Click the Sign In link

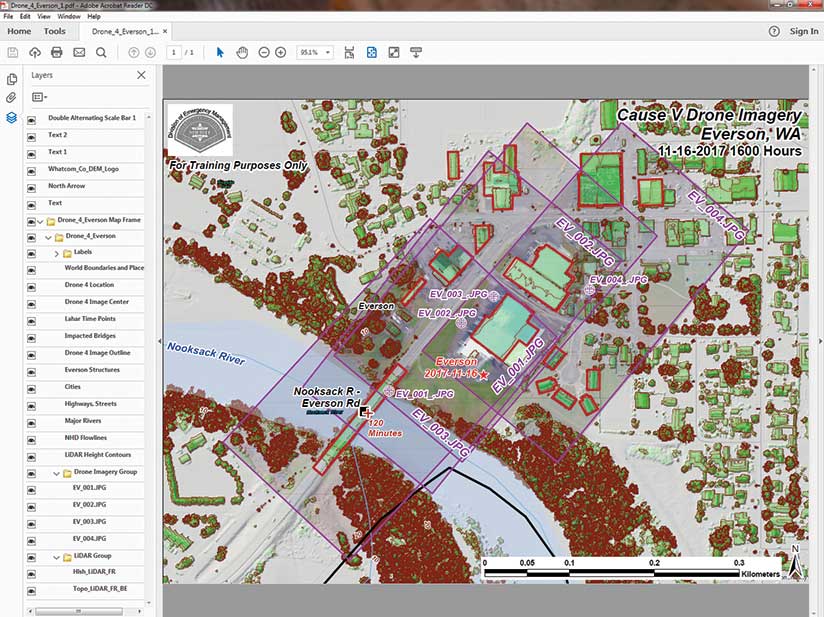[x=804, y=32]
